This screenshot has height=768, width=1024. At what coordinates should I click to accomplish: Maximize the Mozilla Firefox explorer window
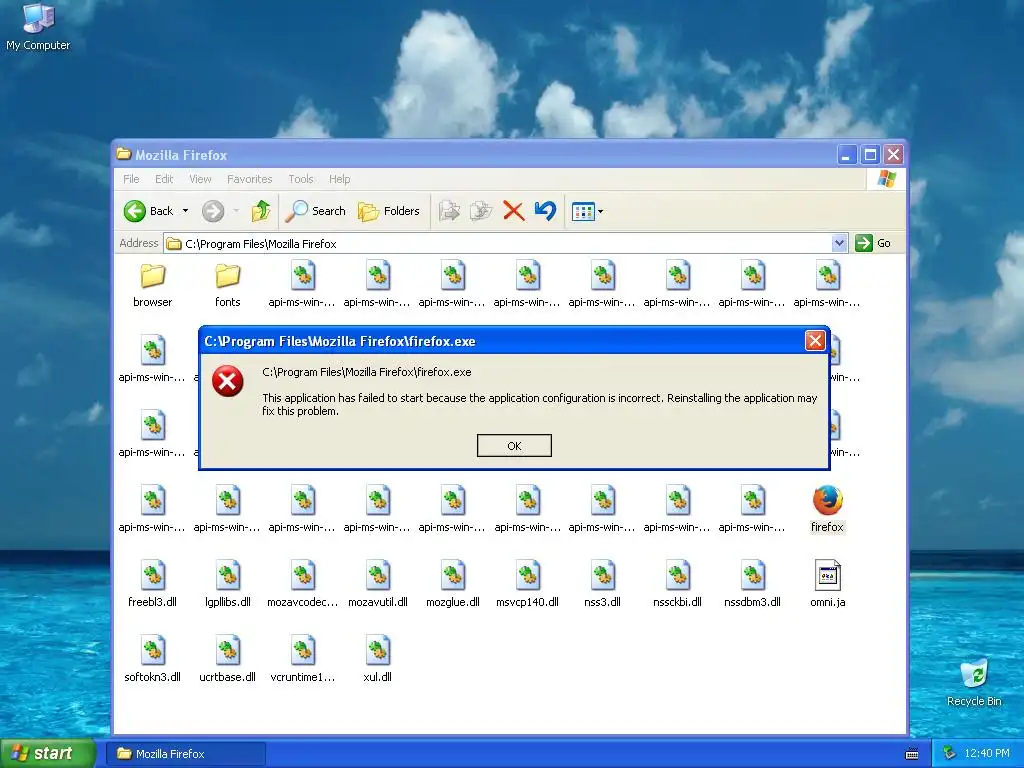pyautogui.click(x=870, y=155)
